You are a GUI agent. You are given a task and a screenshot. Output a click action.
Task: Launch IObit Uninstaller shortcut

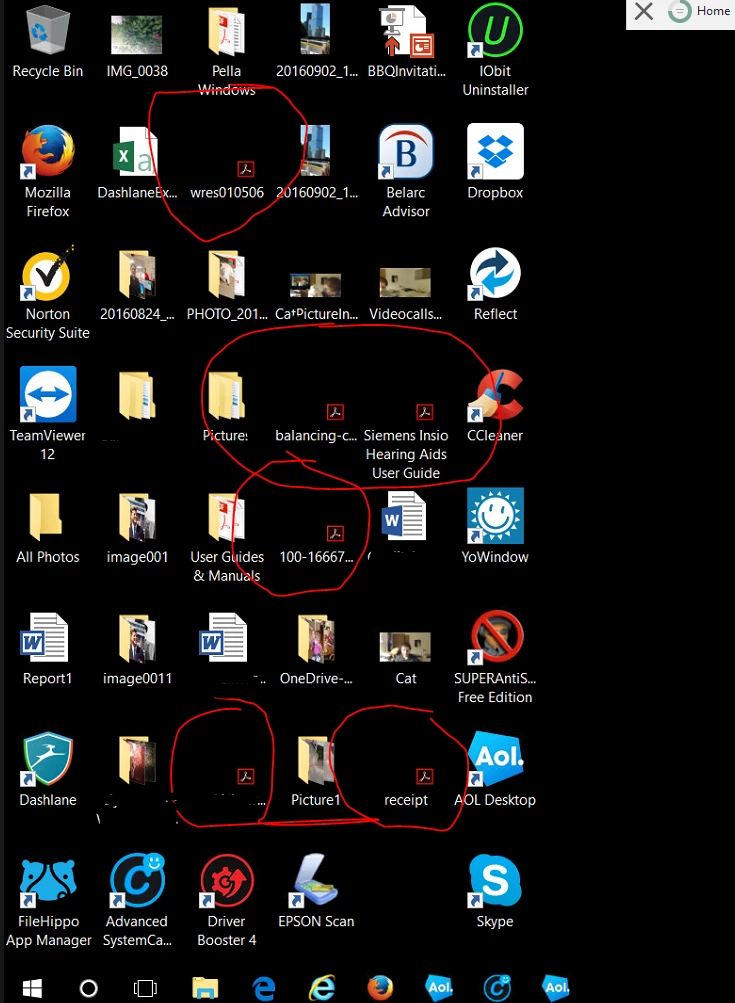[495, 31]
